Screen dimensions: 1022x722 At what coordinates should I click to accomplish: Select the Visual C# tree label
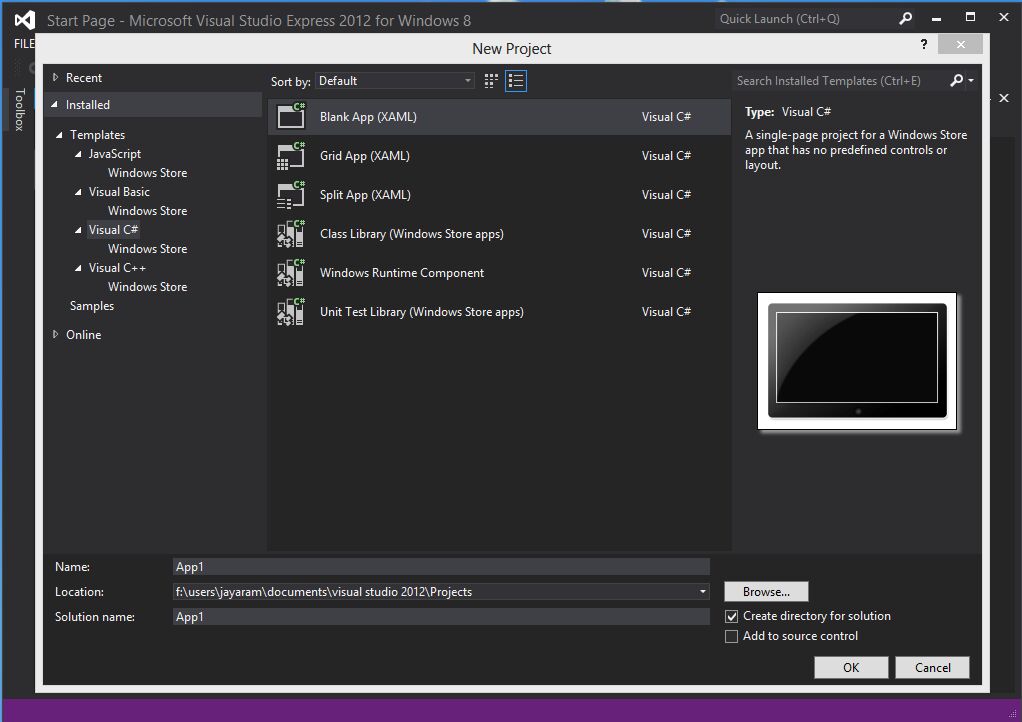pos(113,229)
